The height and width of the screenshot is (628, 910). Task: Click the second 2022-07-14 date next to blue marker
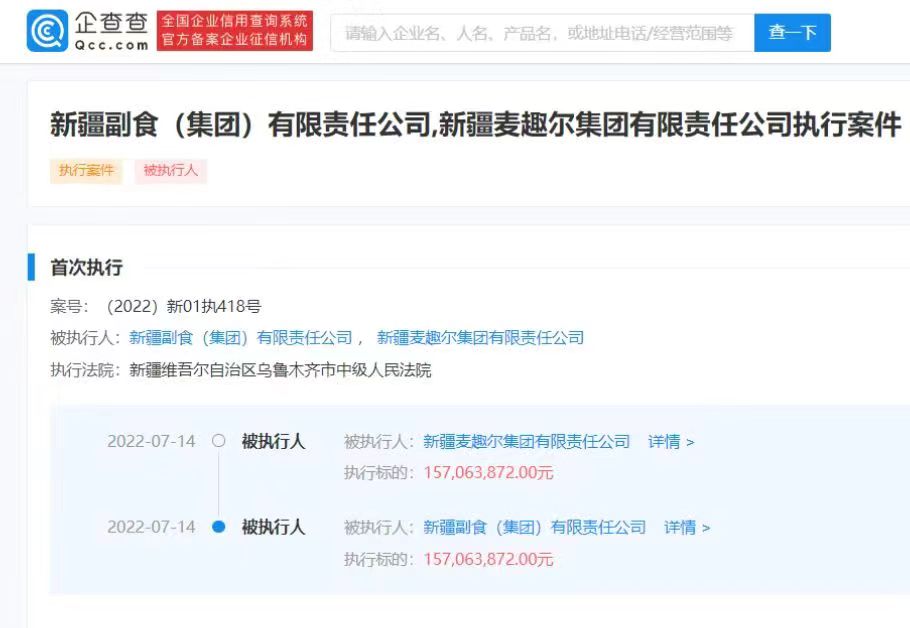151,527
